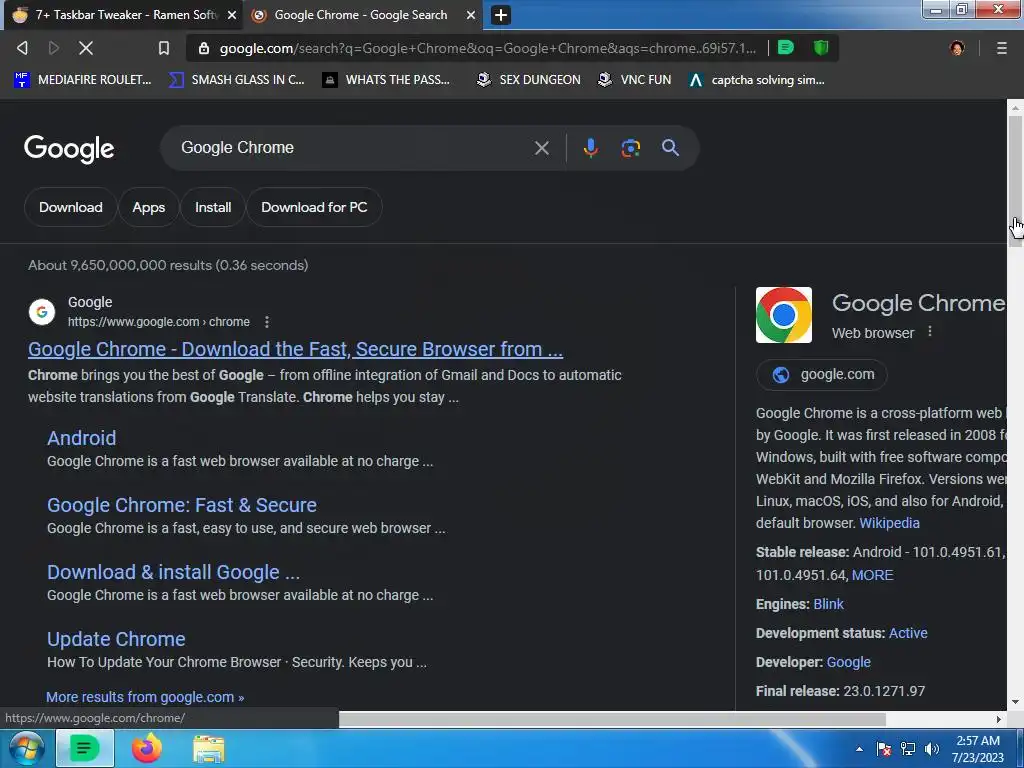Open the Download & install Google ... sitelink
This screenshot has width=1024, height=768.
point(173,572)
